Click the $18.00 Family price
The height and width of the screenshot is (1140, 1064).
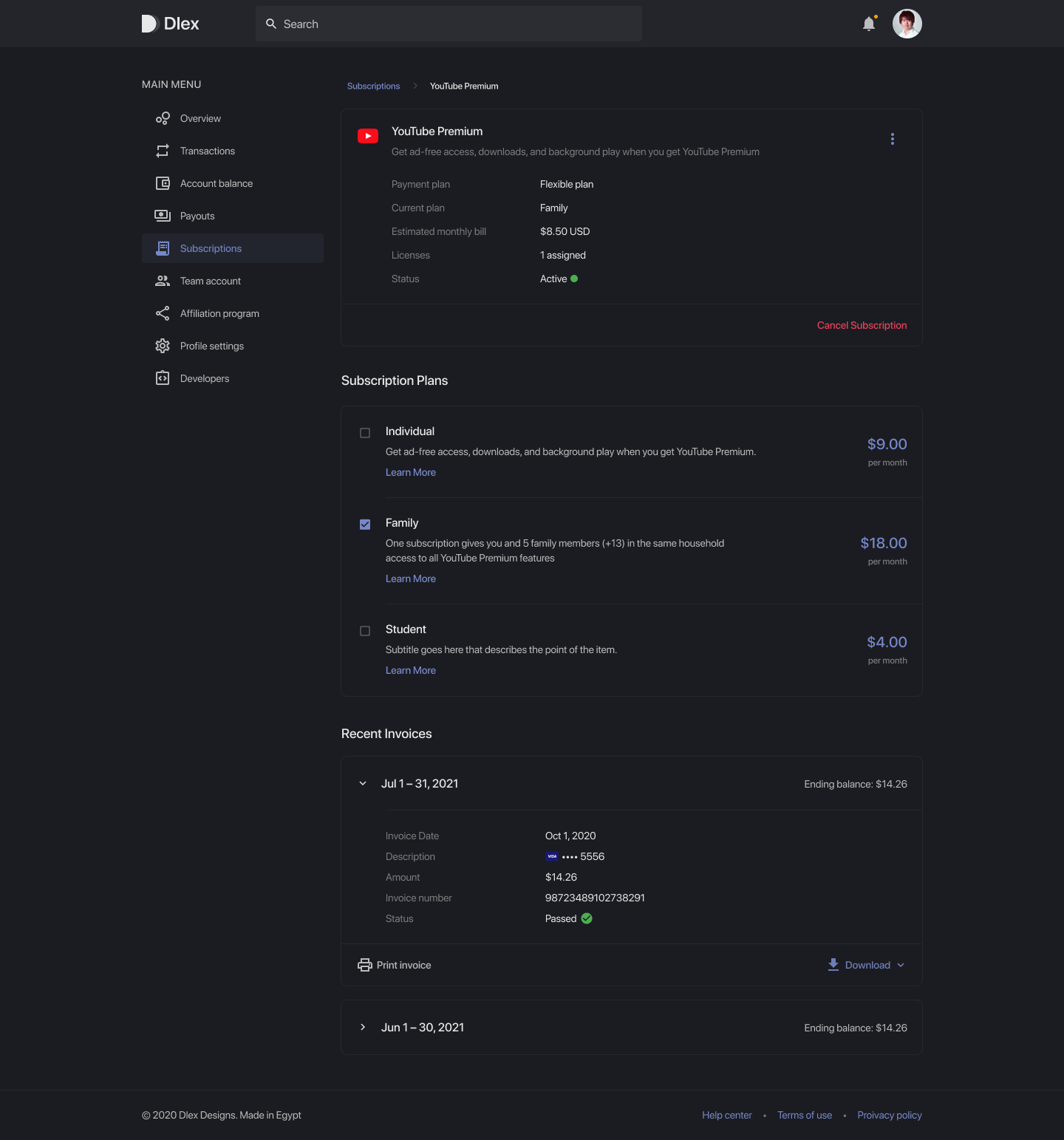(884, 543)
